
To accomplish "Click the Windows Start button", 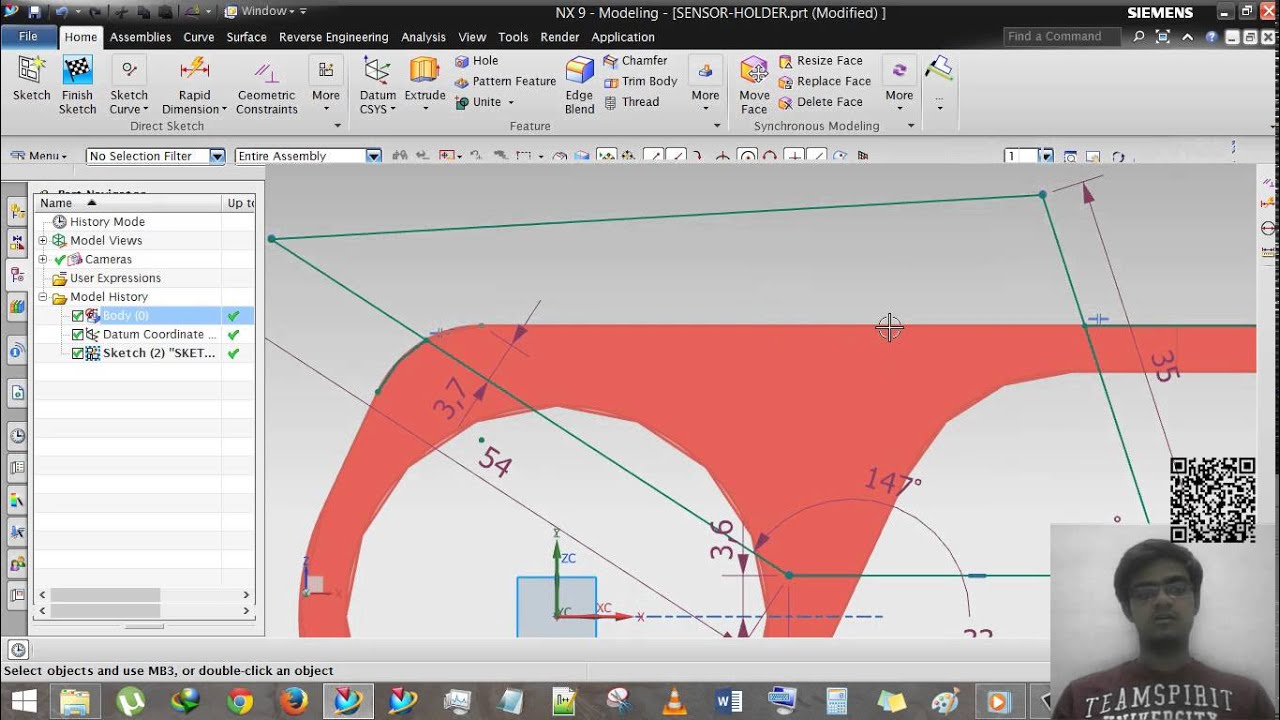I will 23,701.
